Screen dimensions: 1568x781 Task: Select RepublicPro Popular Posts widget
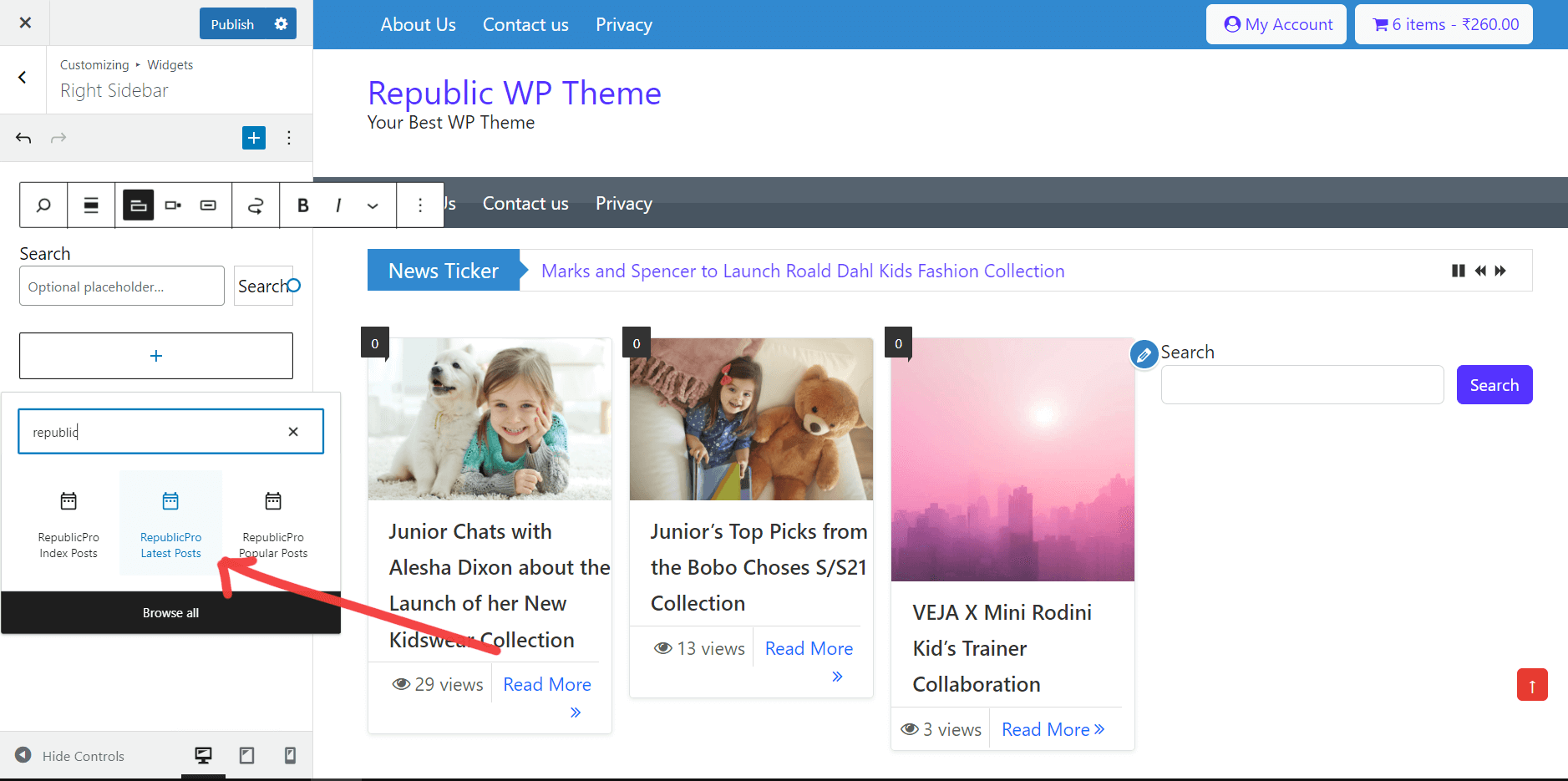click(273, 523)
